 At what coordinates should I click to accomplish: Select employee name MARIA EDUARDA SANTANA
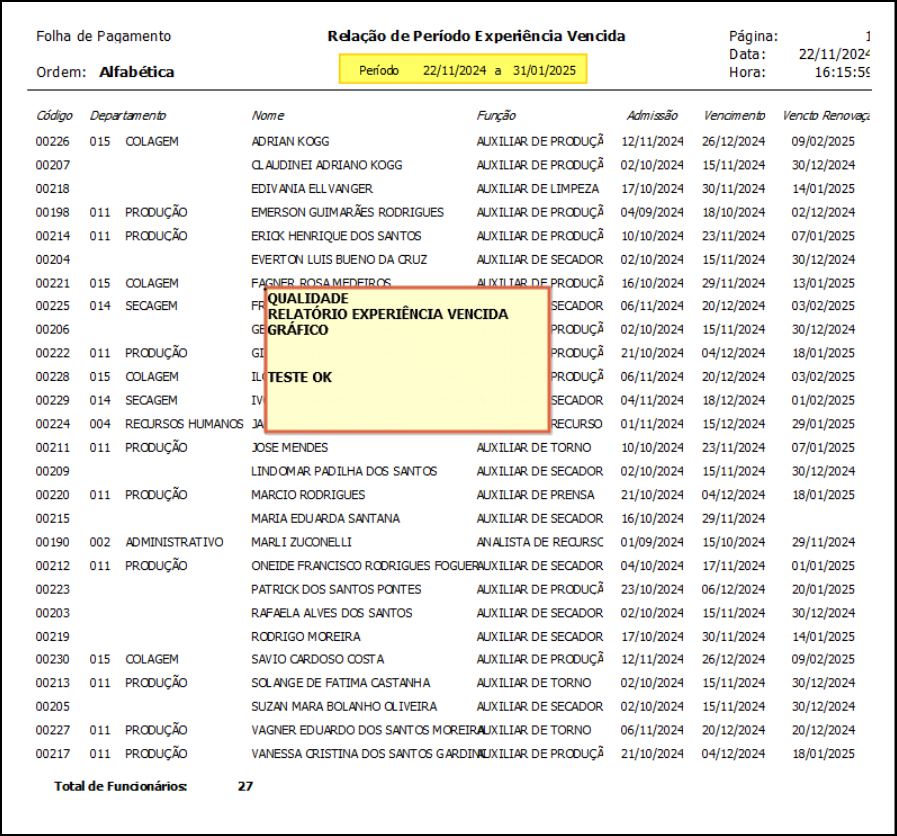(326, 518)
